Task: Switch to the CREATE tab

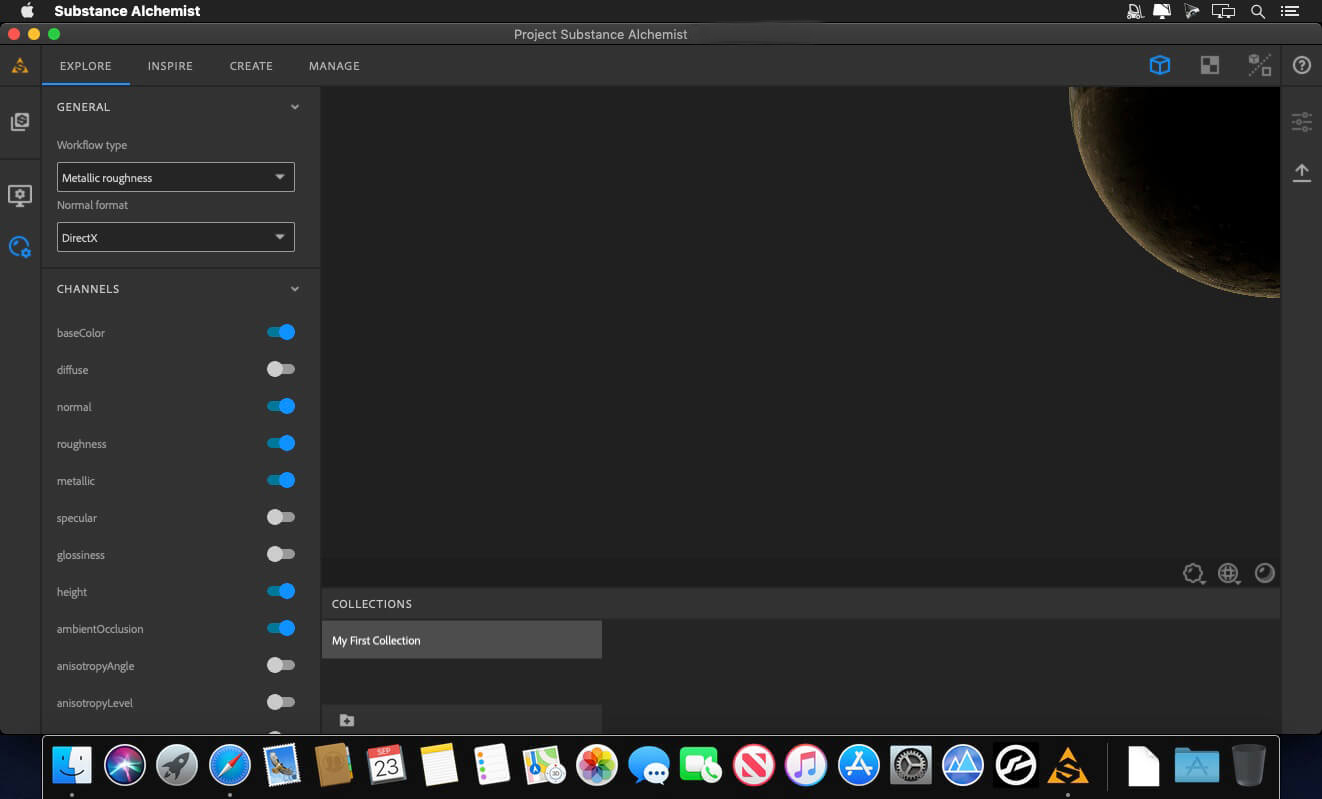Action: click(x=251, y=66)
